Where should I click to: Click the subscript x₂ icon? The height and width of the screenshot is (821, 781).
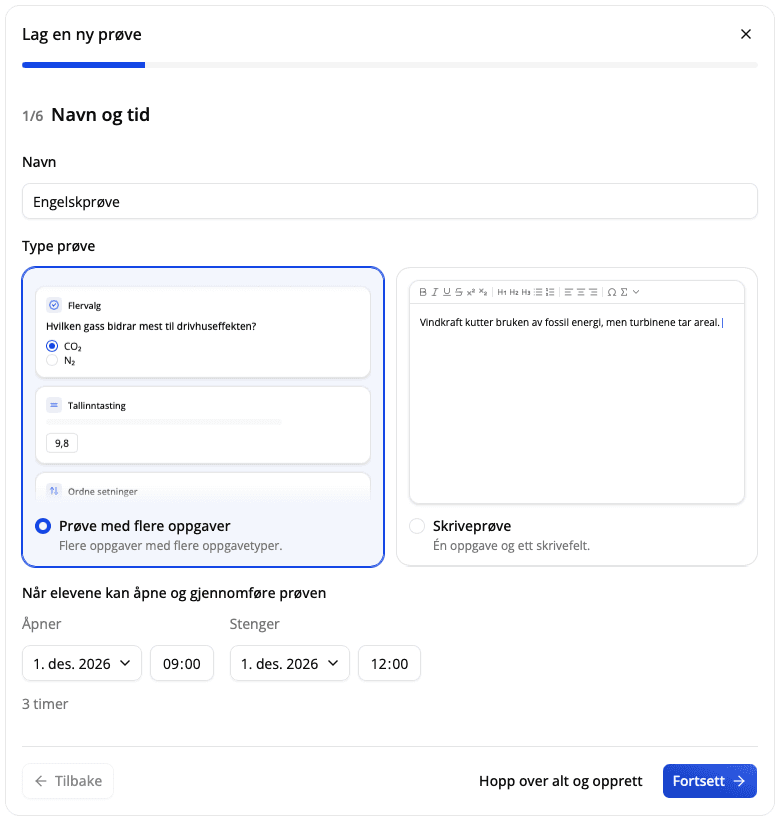483,292
